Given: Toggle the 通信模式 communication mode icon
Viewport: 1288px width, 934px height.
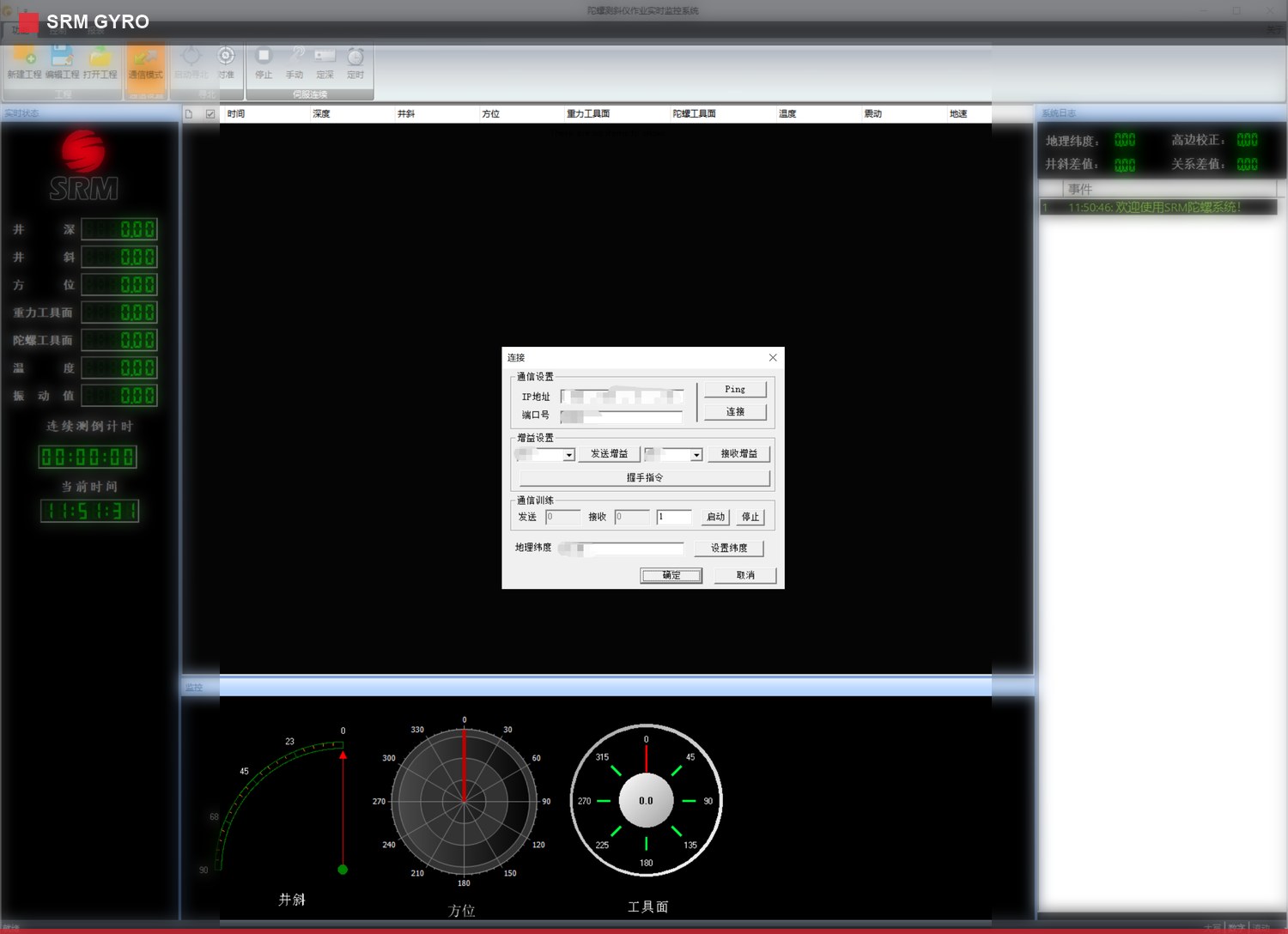Looking at the screenshot, I should pyautogui.click(x=145, y=62).
